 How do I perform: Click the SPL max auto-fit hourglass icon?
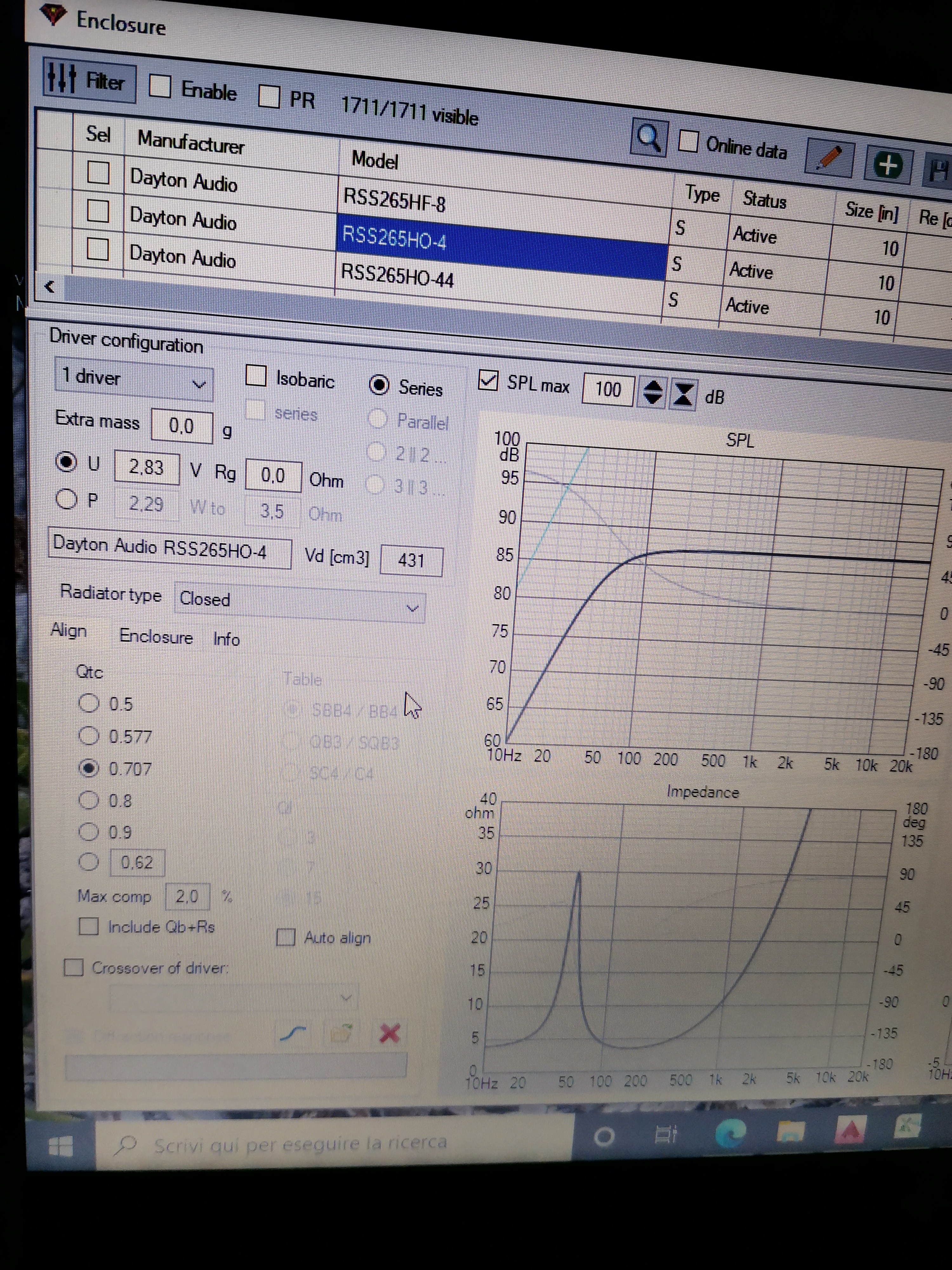tap(683, 394)
